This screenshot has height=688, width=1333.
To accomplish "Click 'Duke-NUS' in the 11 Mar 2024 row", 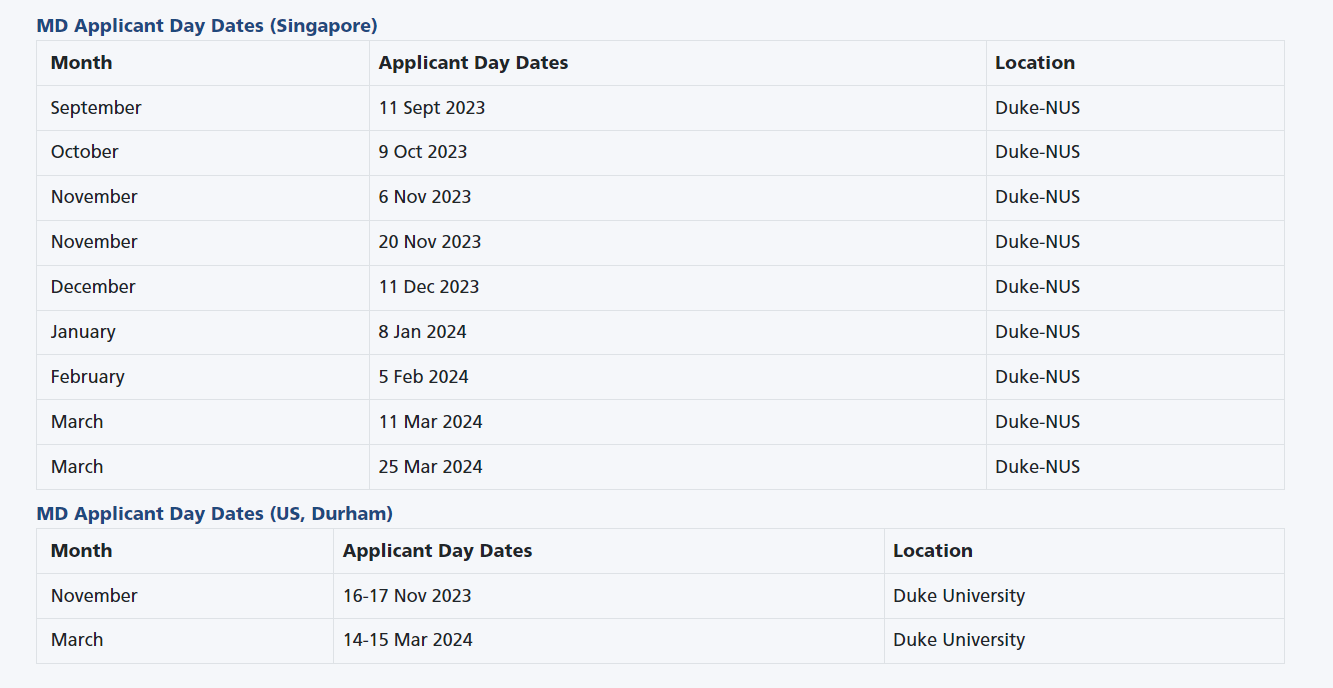I will coord(1038,422).
